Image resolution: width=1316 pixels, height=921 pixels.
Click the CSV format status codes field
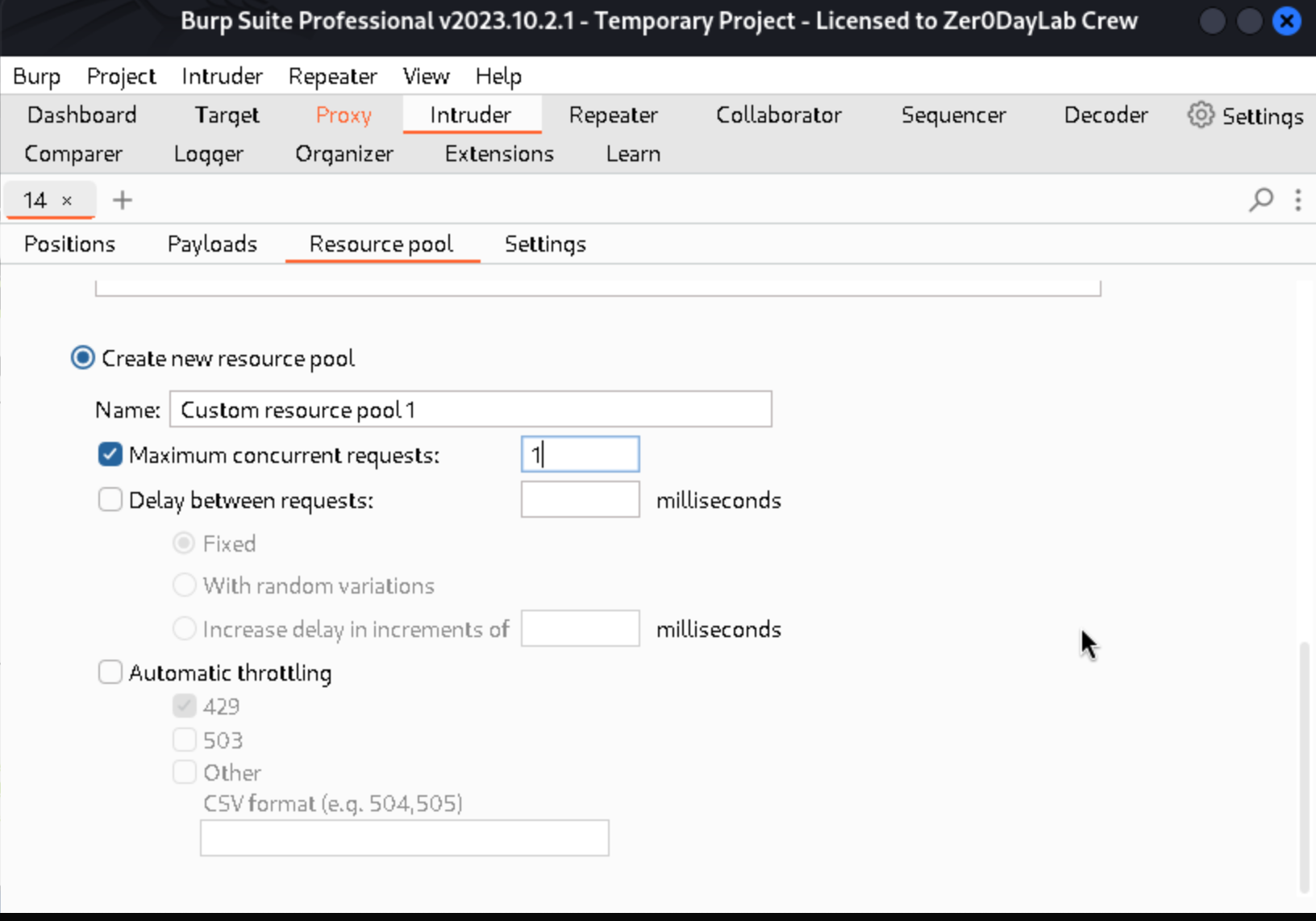coord(404,838)
